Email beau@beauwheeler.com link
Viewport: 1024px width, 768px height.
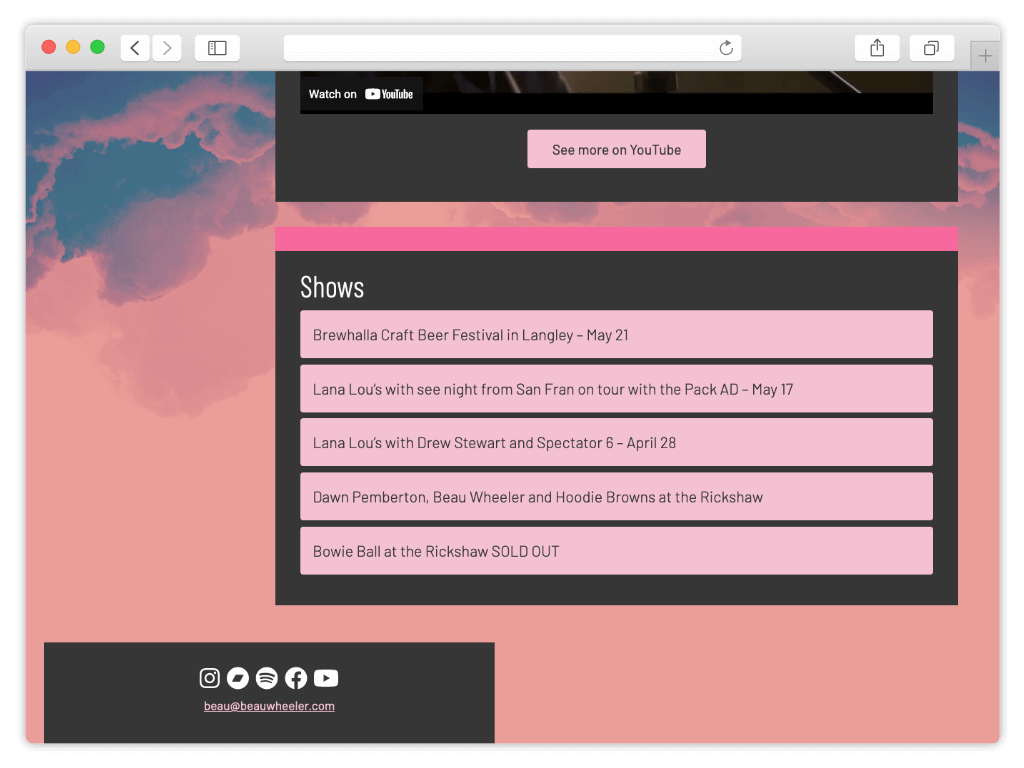269,706
